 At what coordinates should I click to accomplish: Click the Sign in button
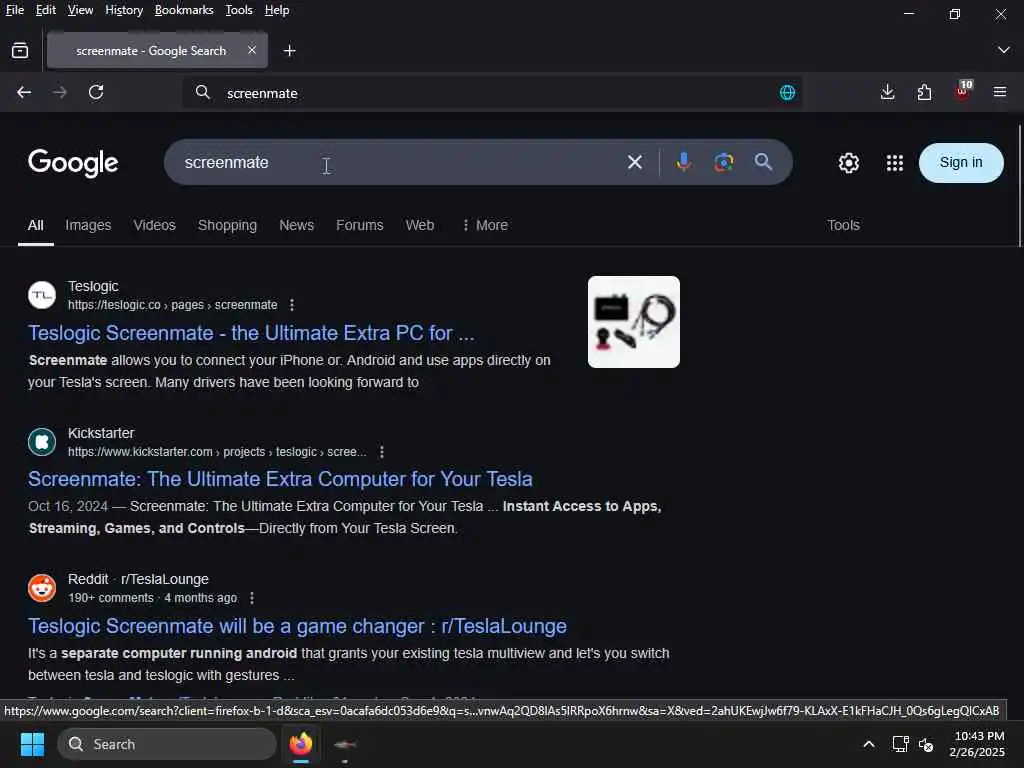[x=961, y=163]
